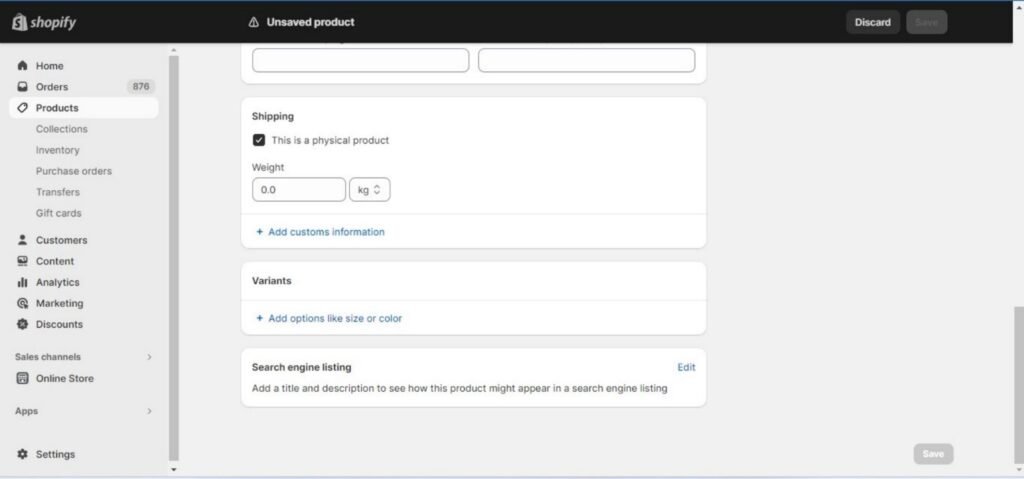Open Collections in the sidebar
This screenshot has height=479, width=1024.
point(61,129)
